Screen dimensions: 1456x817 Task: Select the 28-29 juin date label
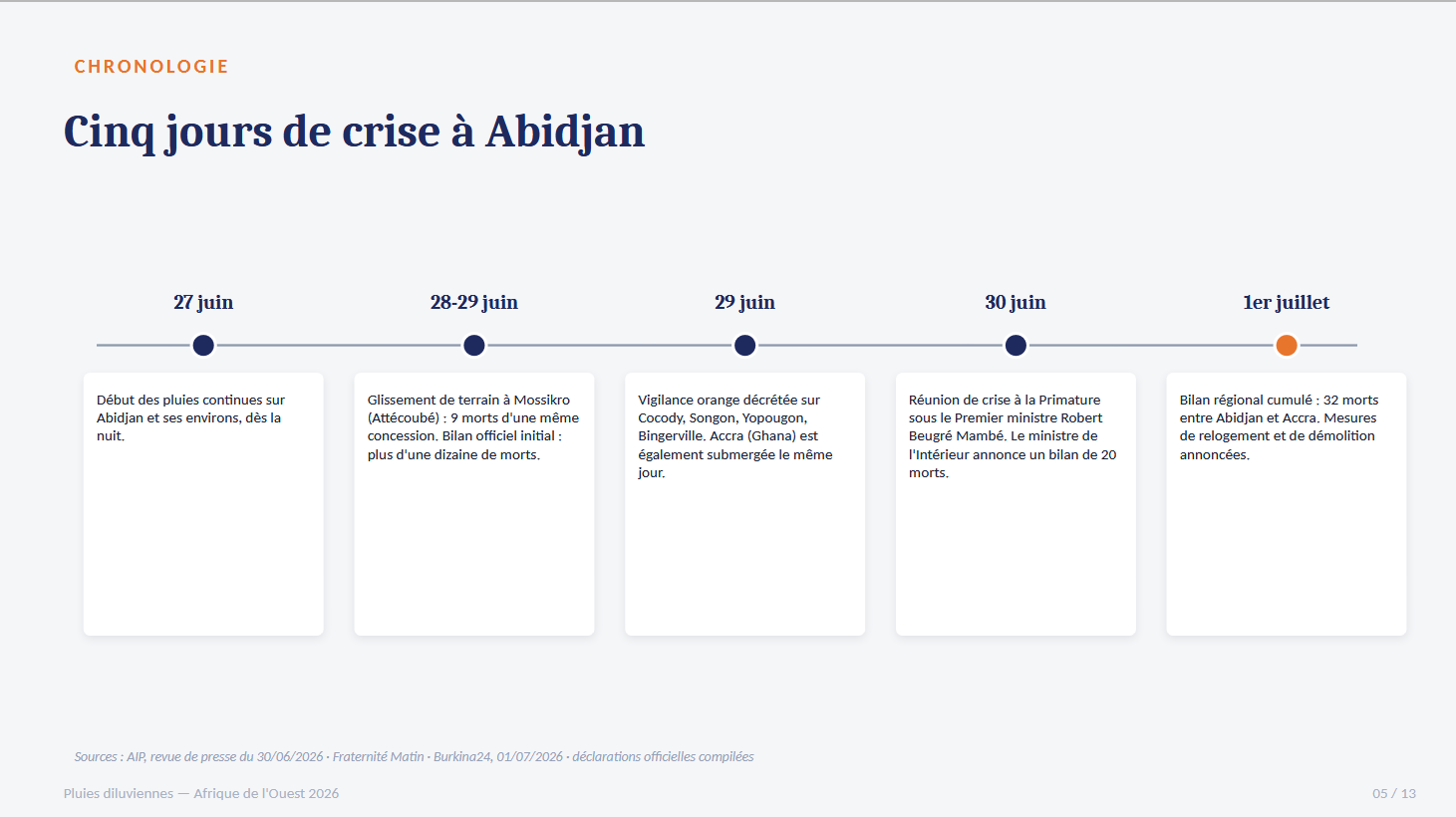(474, 302)
